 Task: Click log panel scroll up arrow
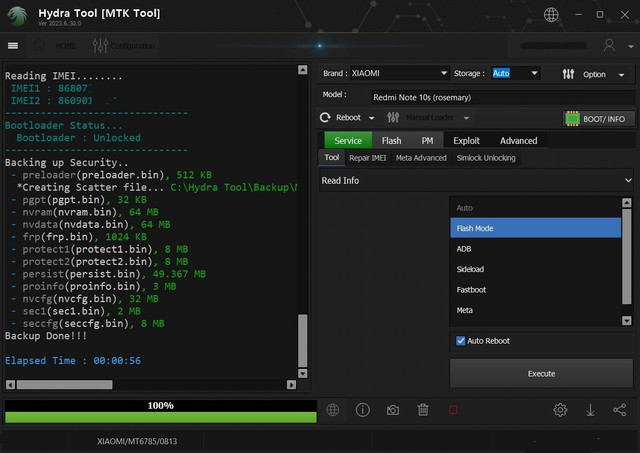point(302,70)
